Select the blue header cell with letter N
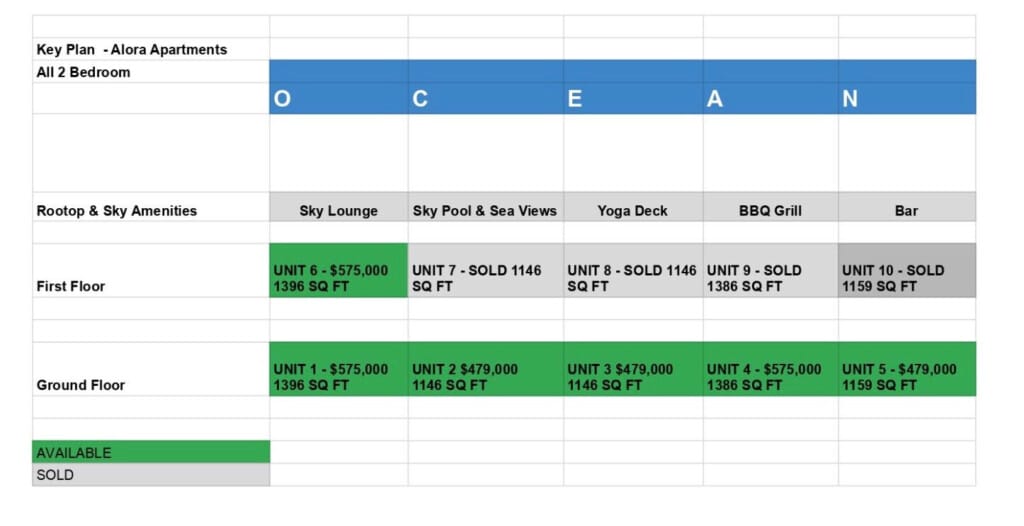 906,99
